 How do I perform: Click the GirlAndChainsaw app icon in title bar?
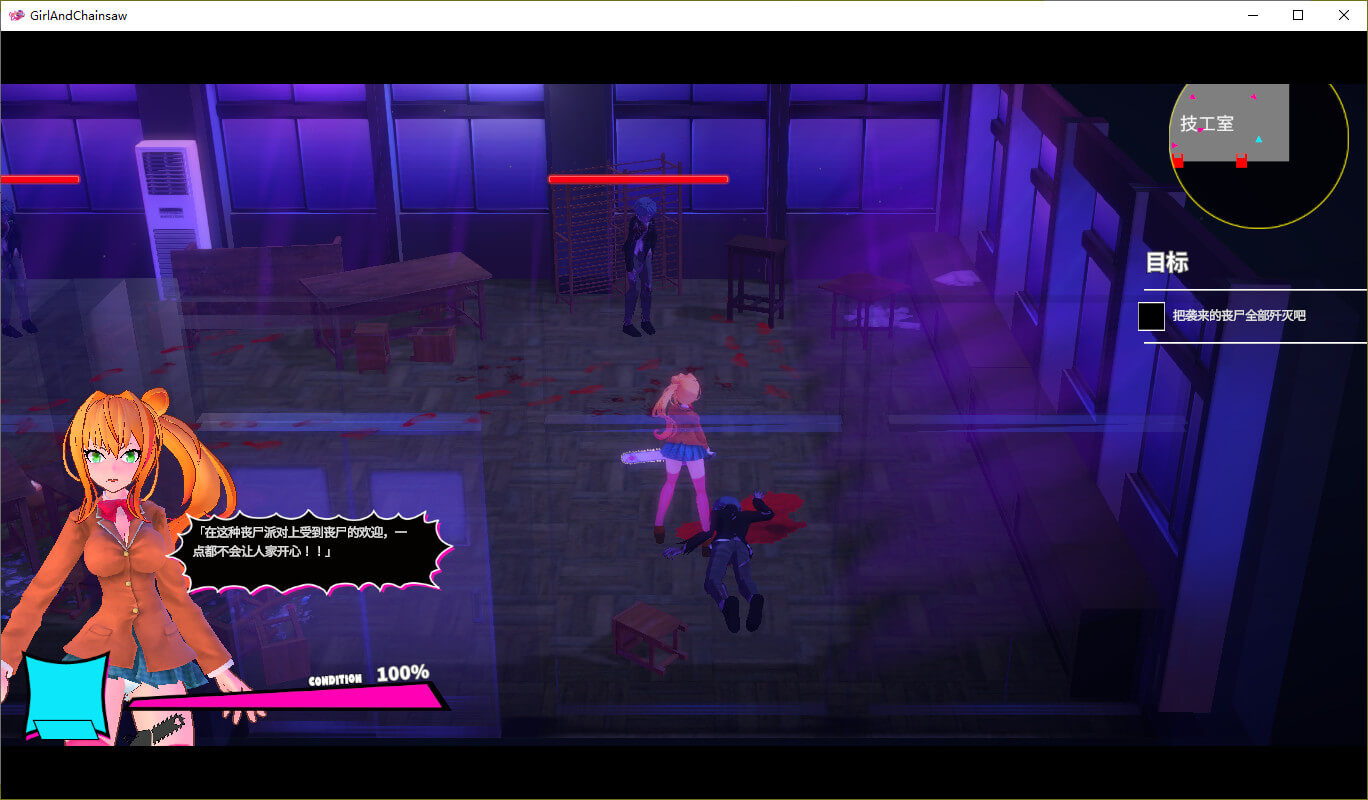coord(16,15)
